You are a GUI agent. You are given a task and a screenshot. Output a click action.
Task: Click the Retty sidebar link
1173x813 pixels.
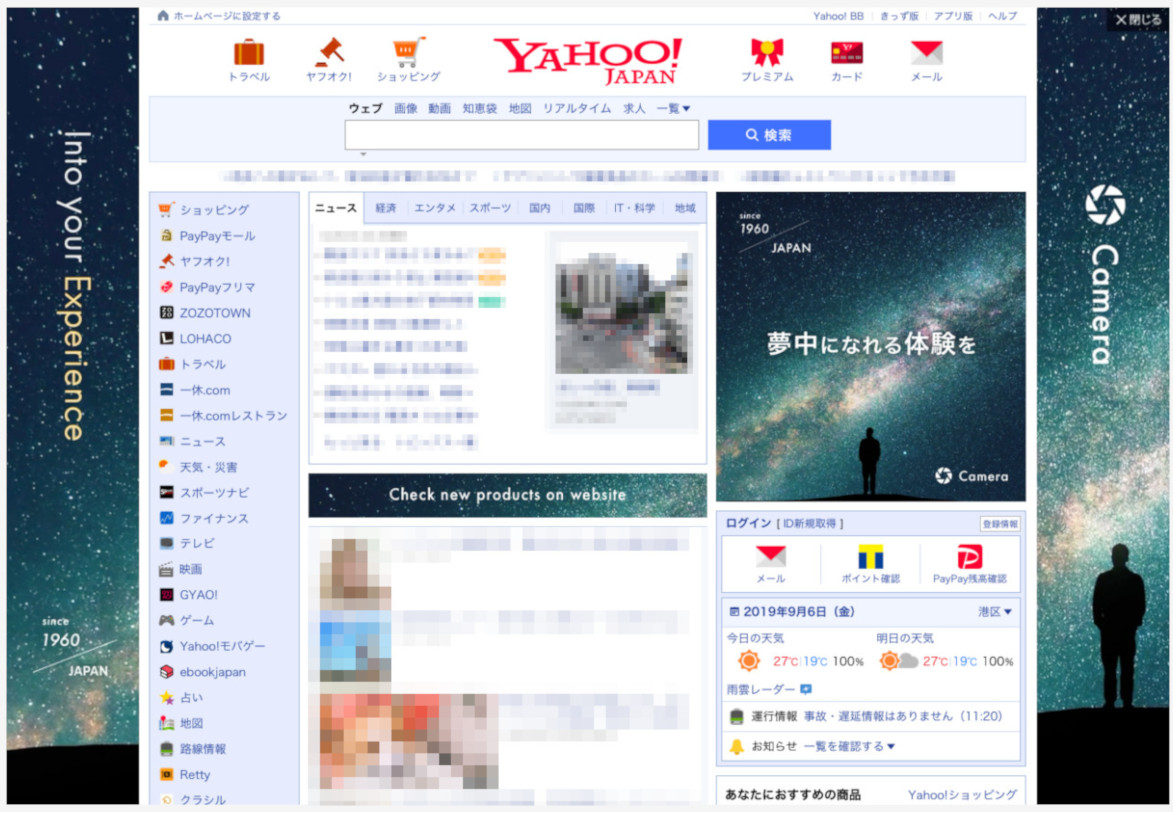[x=195, y=775]
